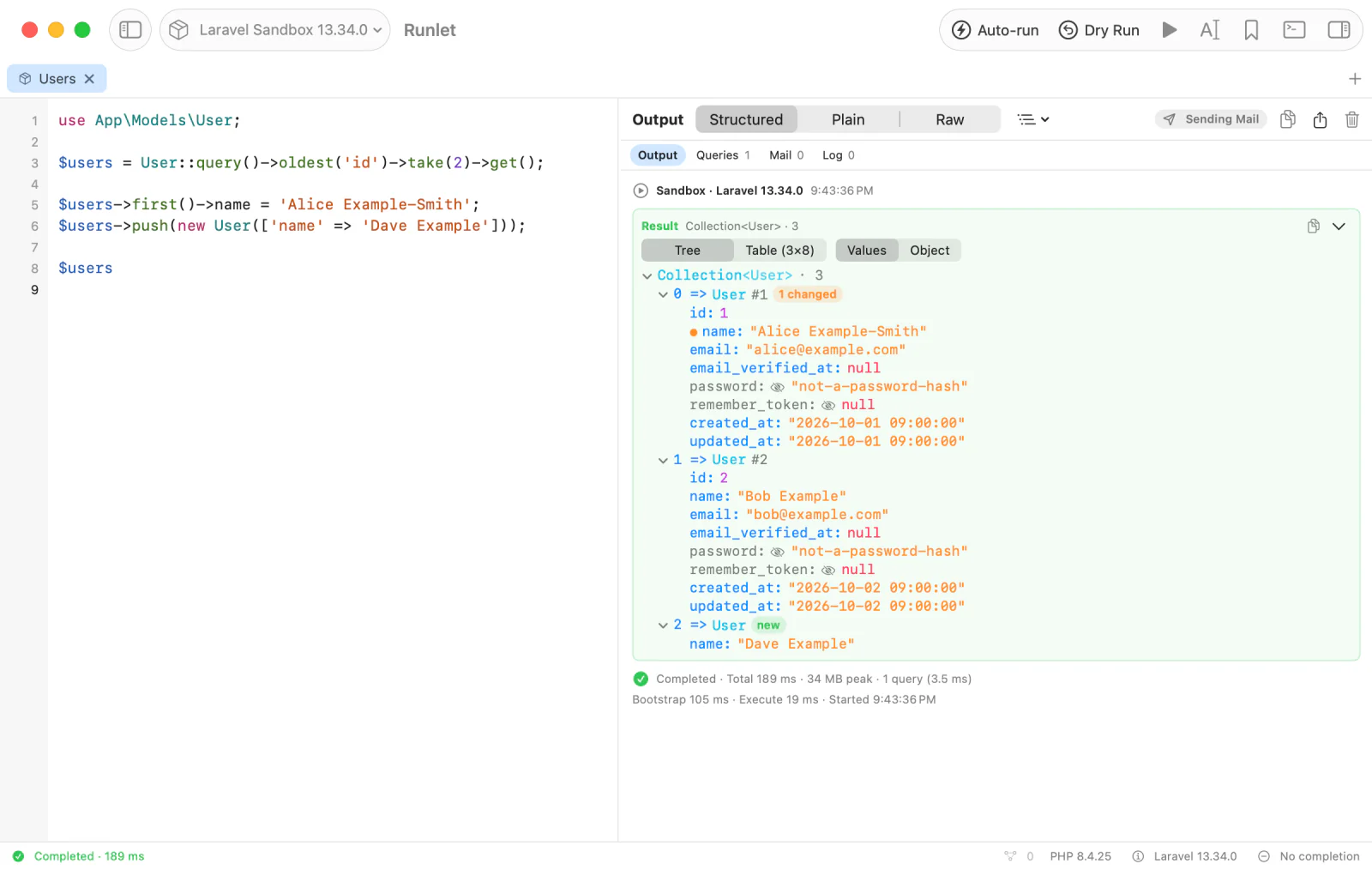
Task: Collapse the Collection<User> tree root
Action: (x=647, y=275)
